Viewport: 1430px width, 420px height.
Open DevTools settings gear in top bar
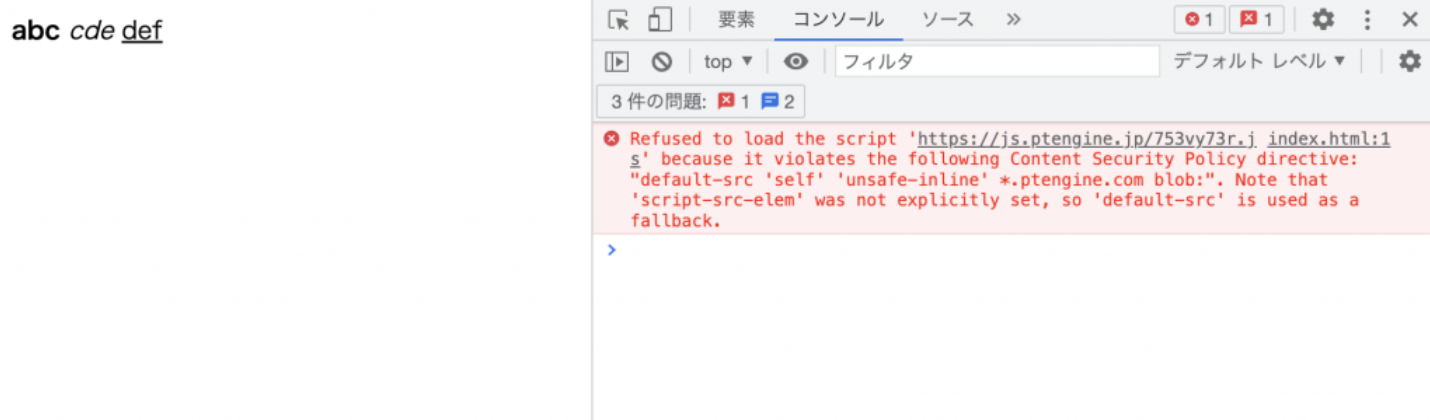1323,19
